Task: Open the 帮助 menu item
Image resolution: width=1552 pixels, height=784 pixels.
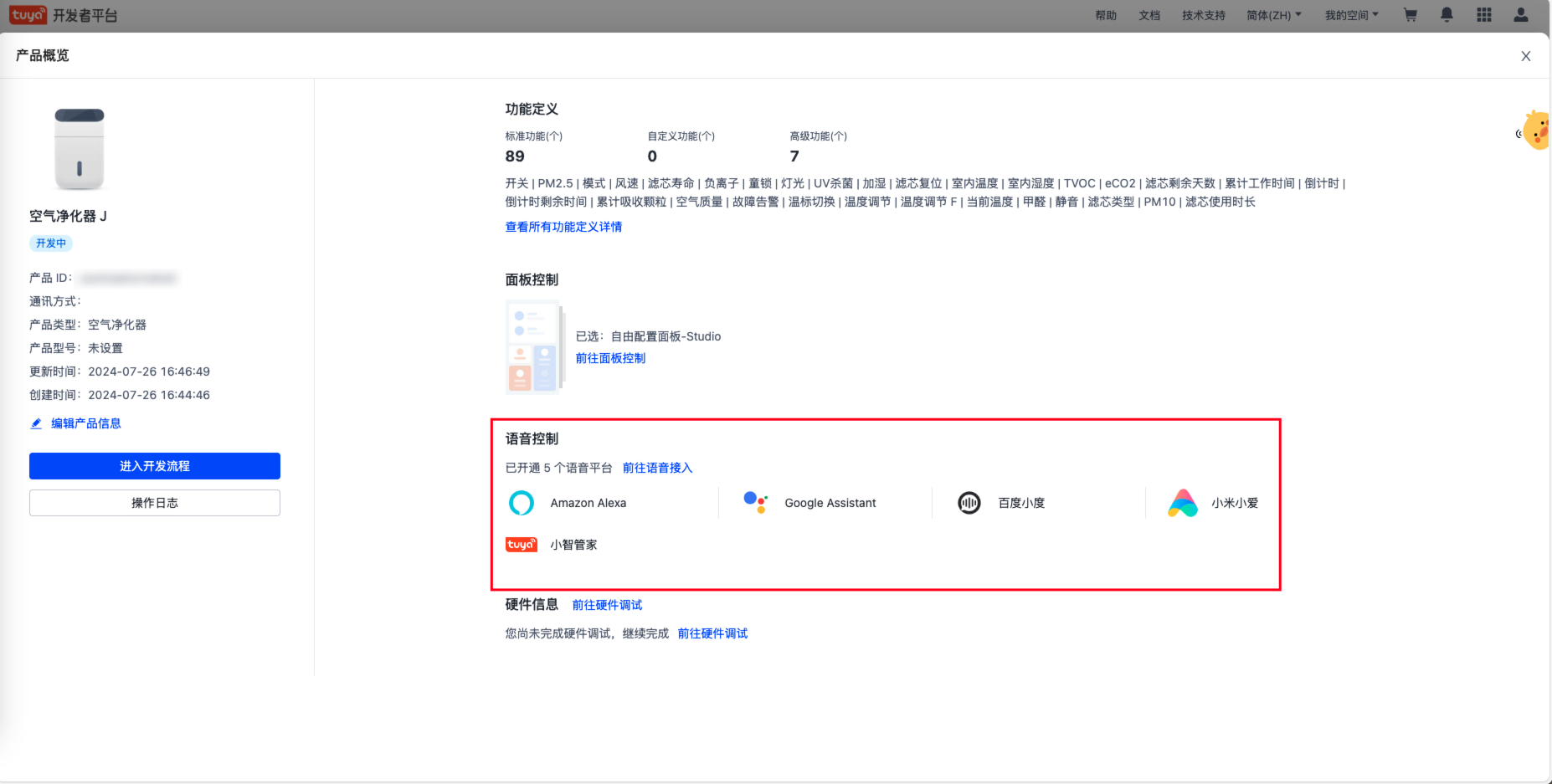Action: (1106, 15)
